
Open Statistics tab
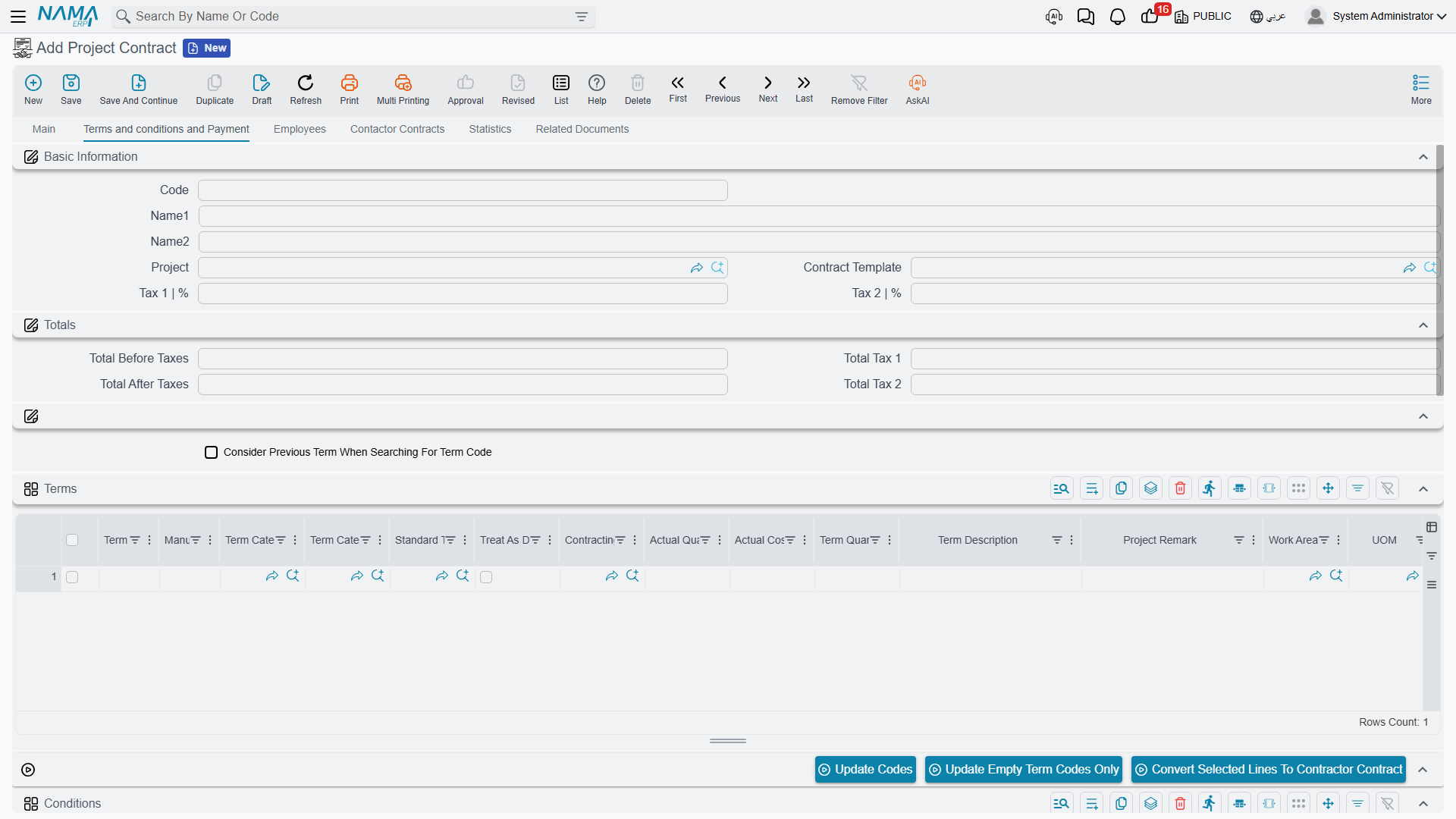pos(490,129)
